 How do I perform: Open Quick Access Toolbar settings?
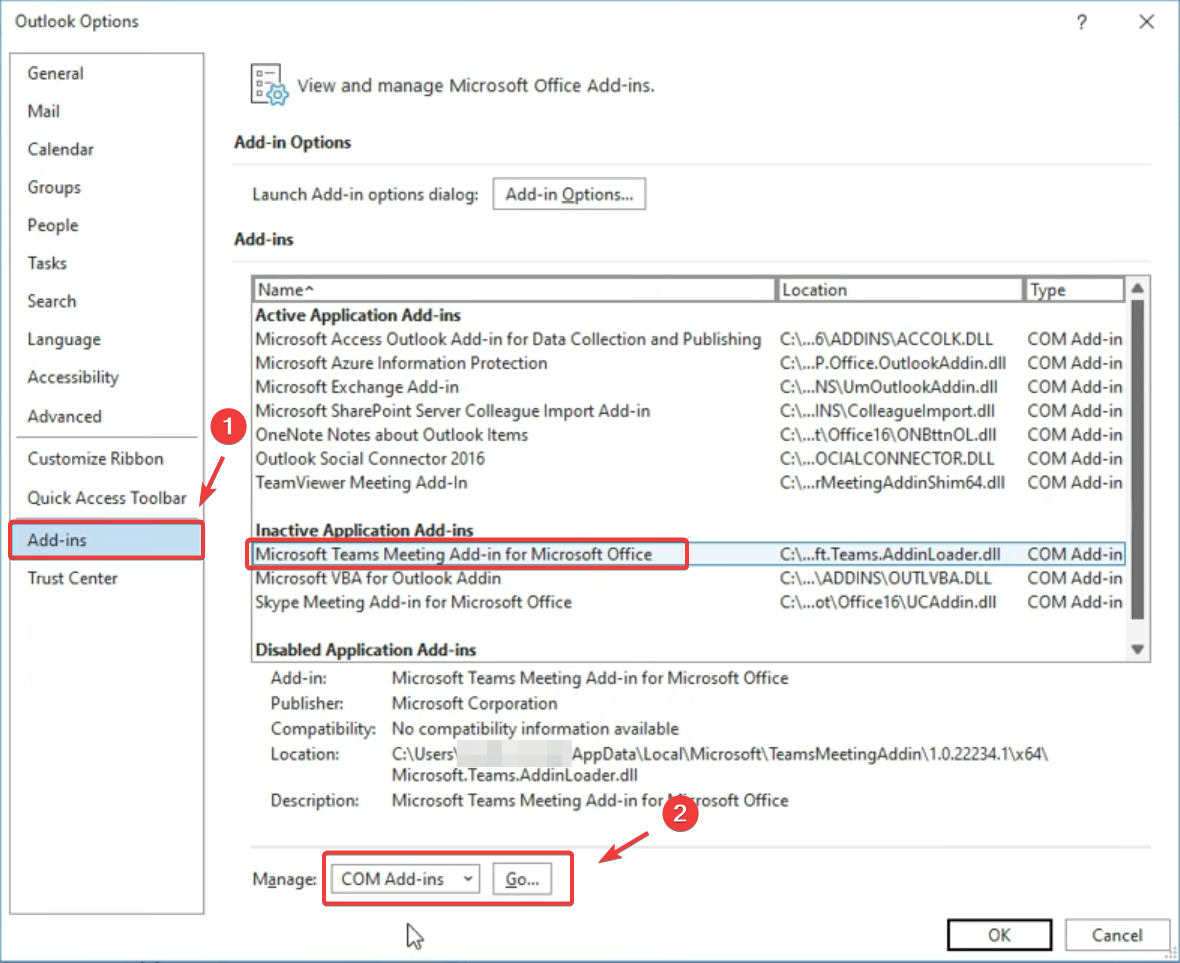(x=107, y=497)
